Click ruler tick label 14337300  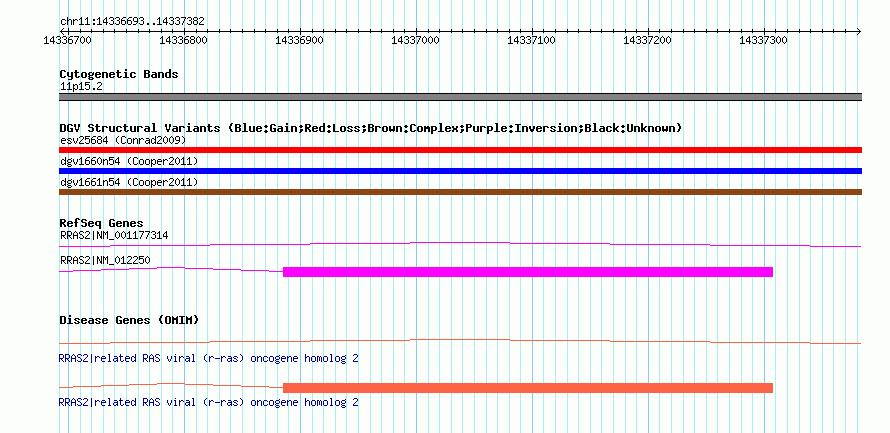(x=763, y=40)
